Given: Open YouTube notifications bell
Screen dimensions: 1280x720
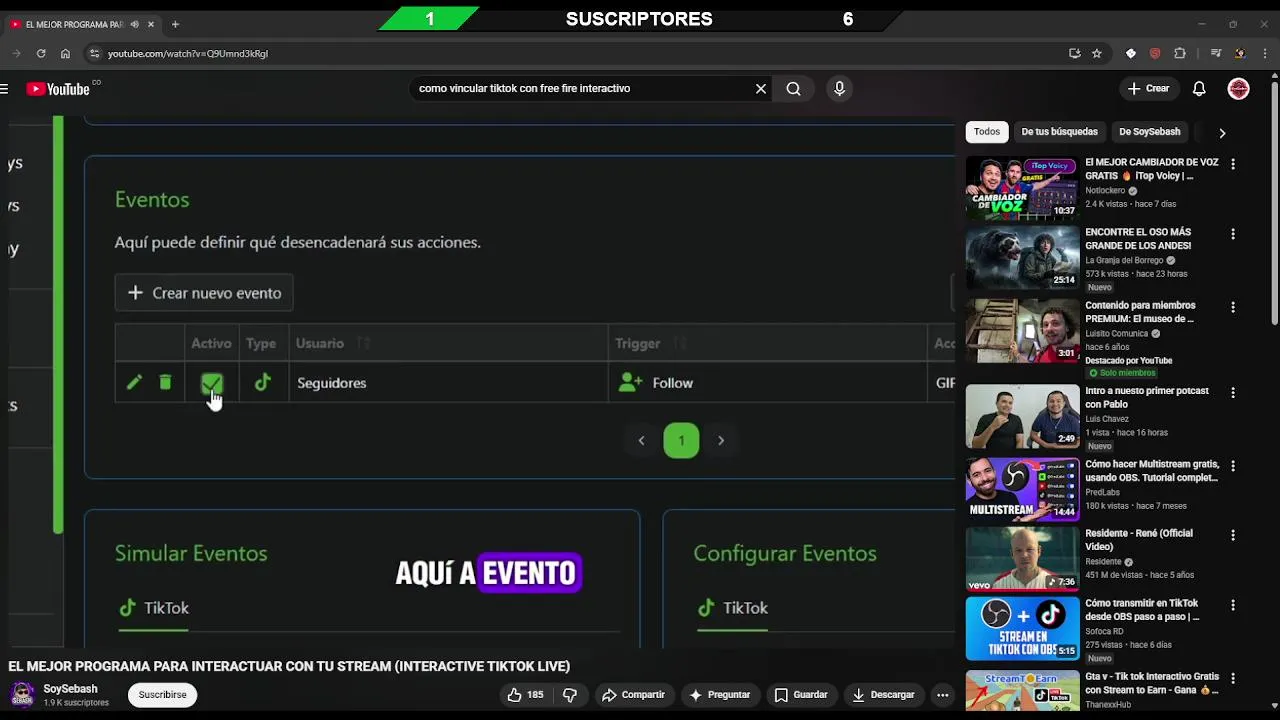Looking at the screenshot, I should (x=1199, y=89).
